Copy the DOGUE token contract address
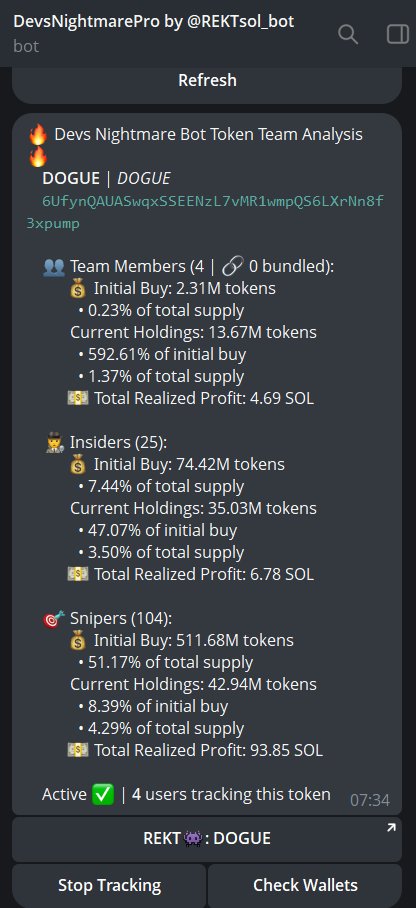This screenshot has height=908, width=416. pos(205,213)
